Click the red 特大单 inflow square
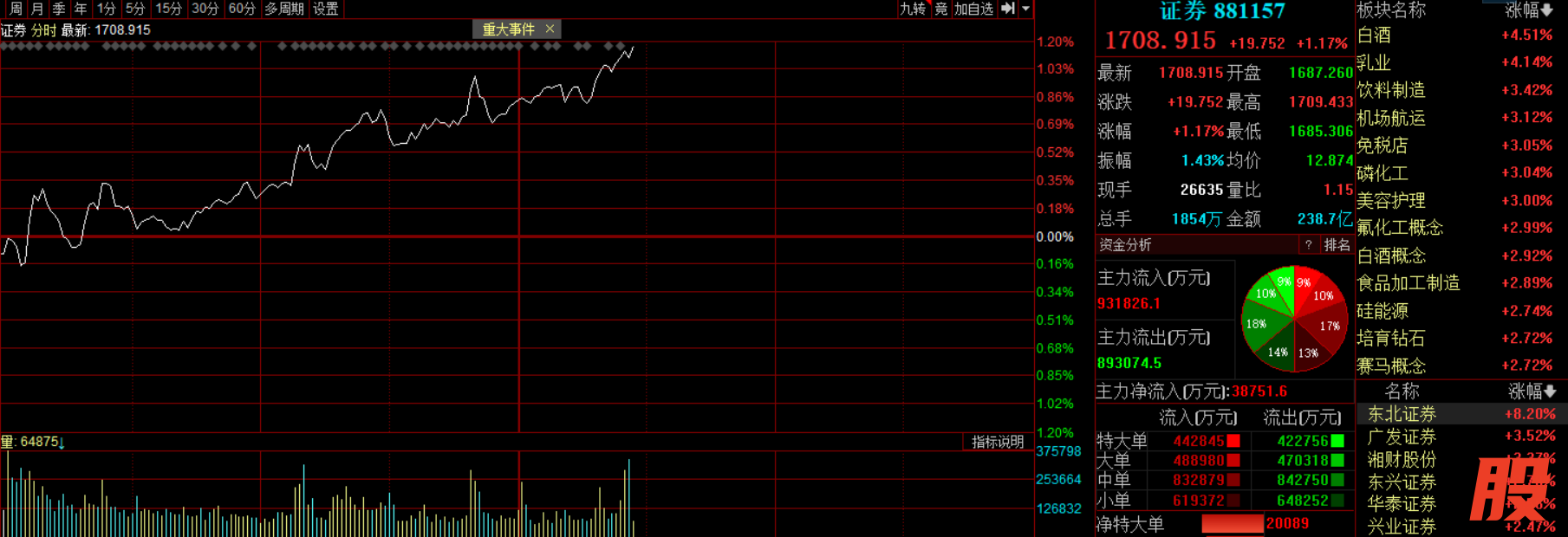1568x537 pixels. coord(1233,441)
